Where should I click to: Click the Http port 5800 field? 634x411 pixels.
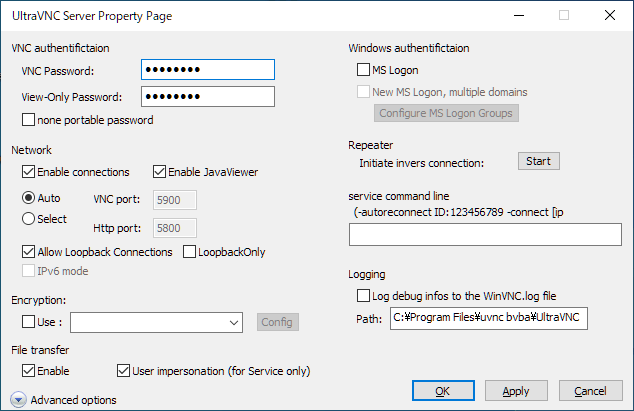(175, 228)
